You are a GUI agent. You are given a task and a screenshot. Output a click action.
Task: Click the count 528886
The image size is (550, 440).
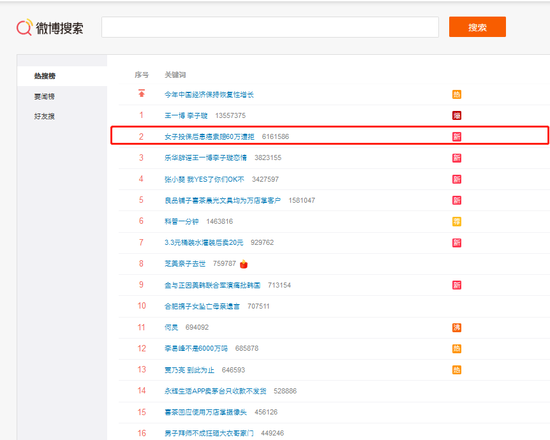point(285,391)
